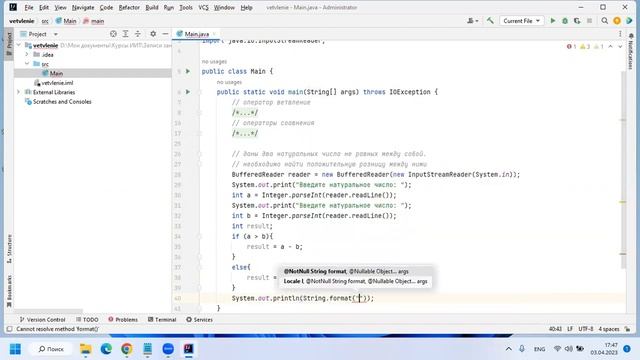
Task: Open Terminal tool window
Action: click(x=162, y=320)
